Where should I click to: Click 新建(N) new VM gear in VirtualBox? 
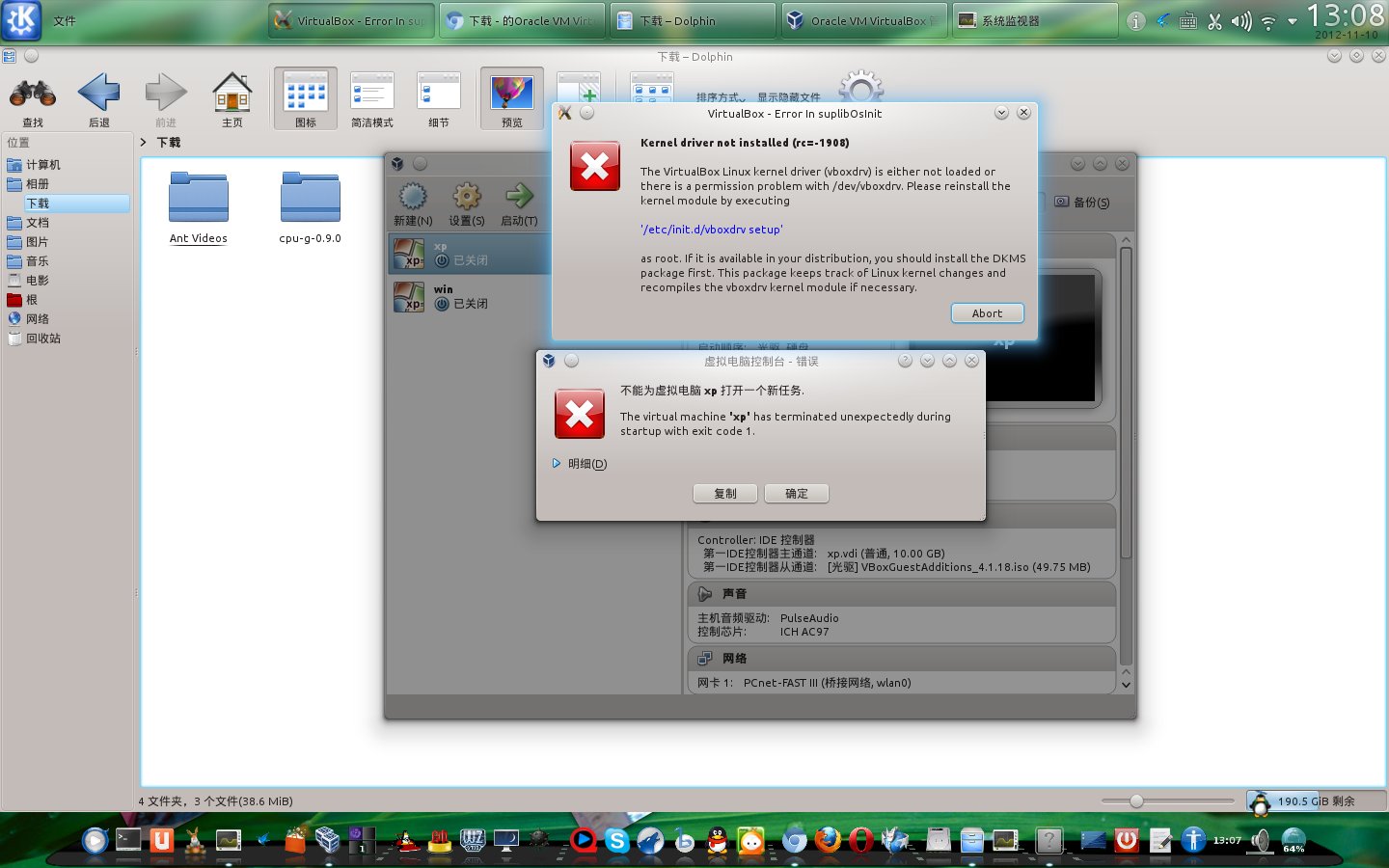click(413, 204)
